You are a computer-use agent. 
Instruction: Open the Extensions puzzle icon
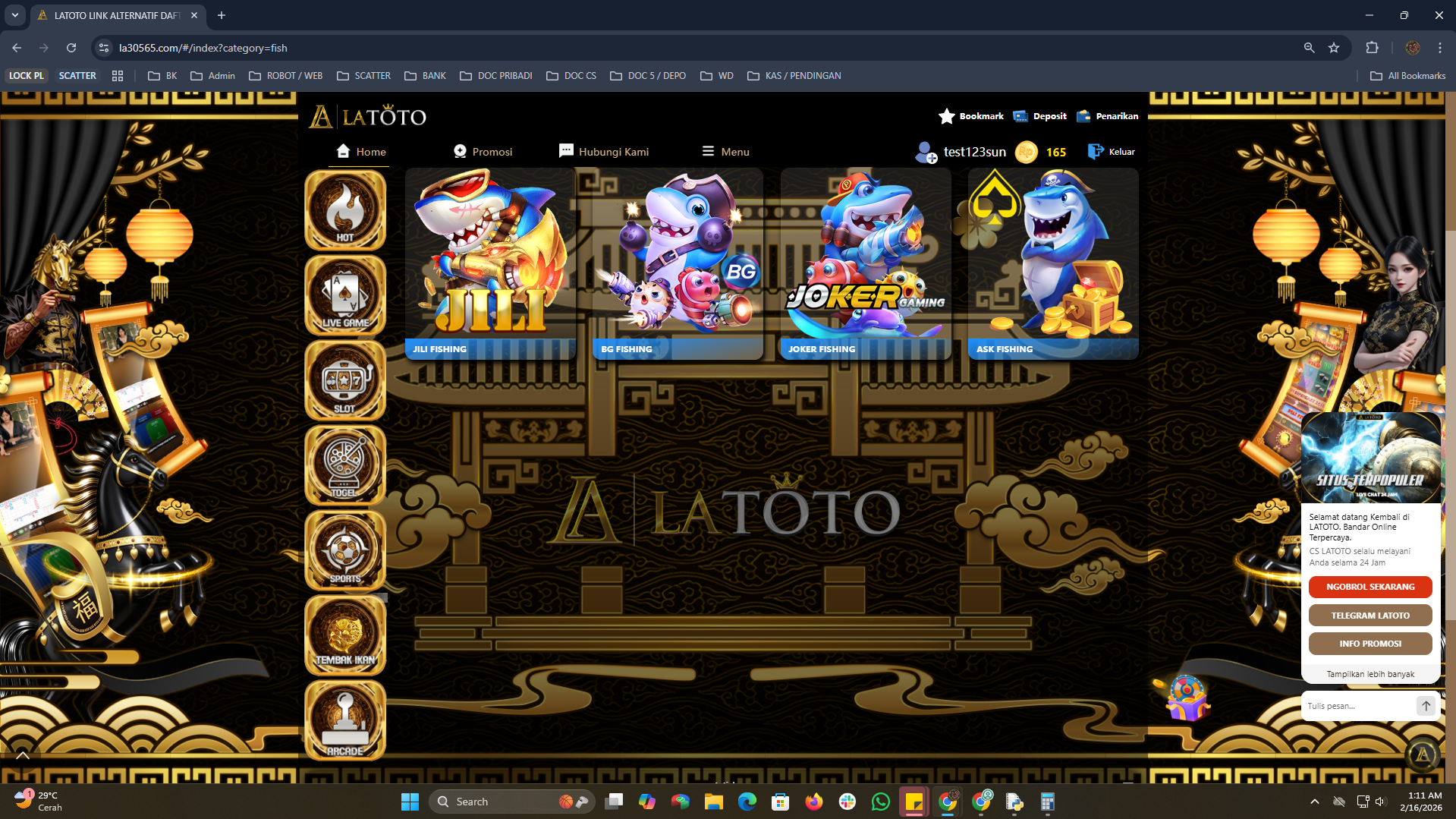coord(1372,48)
